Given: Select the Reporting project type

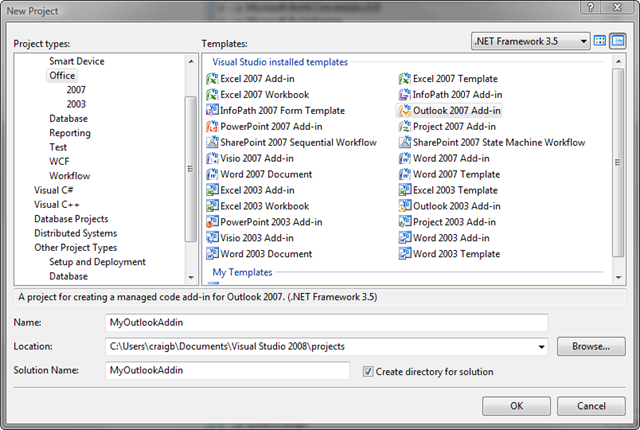Looking at the screenshot, I should [70, 133].
